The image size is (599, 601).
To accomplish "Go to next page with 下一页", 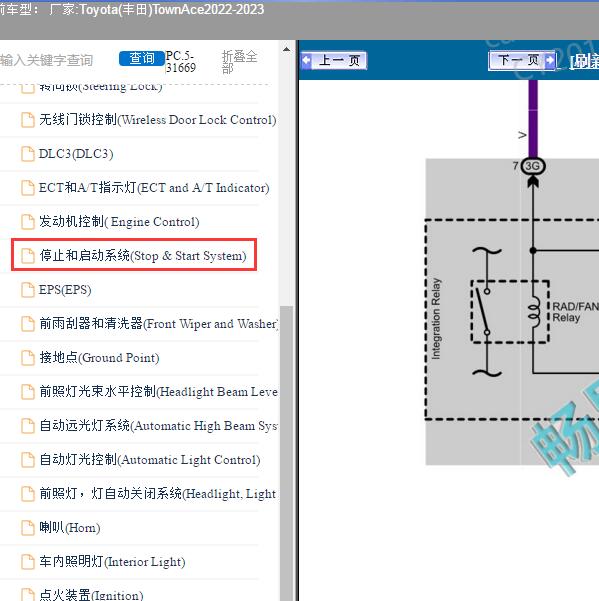I will click(x=522, y=61).
